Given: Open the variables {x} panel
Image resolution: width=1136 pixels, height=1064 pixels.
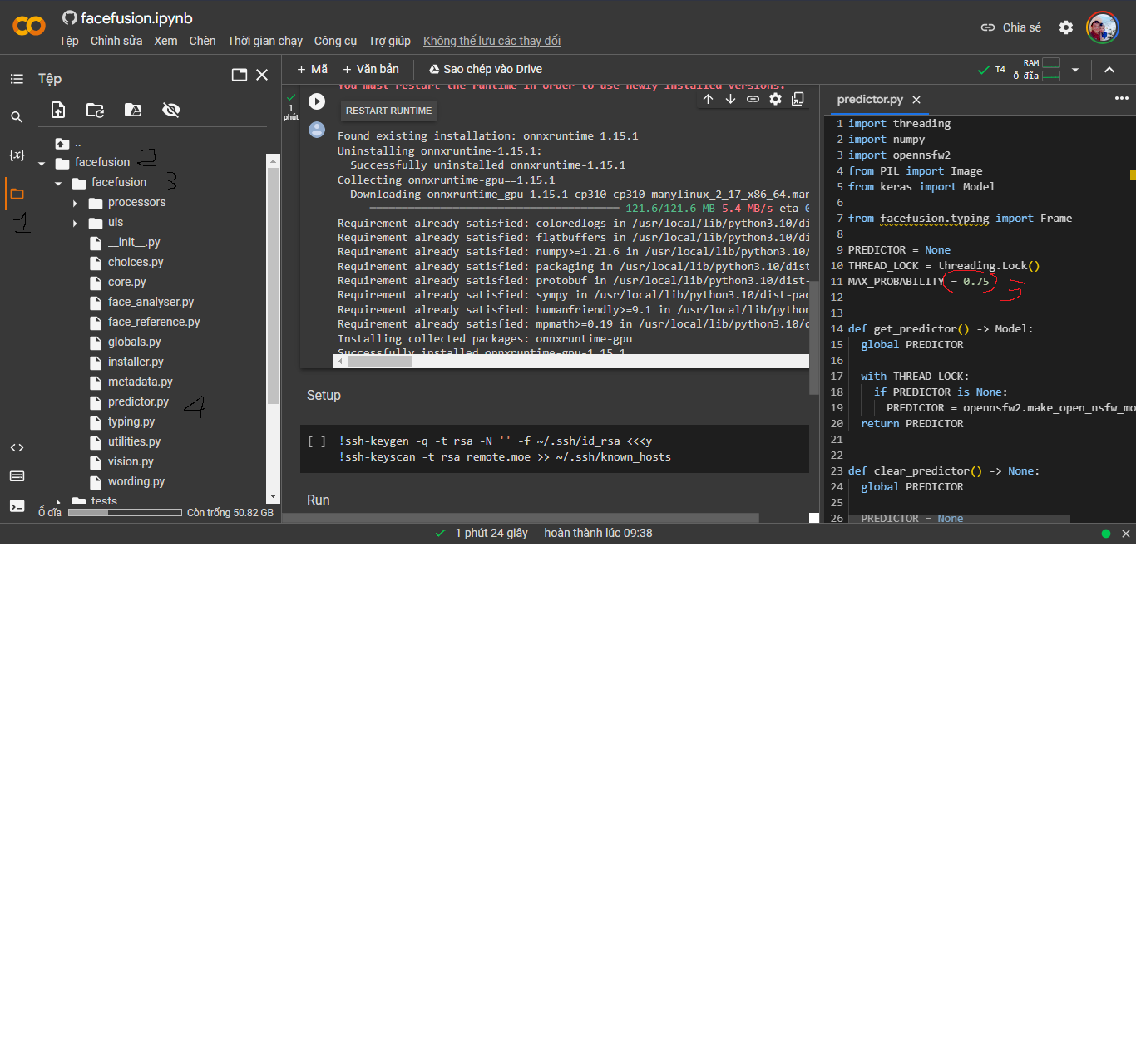Looking at the screenshot, I should (x=17, y=155).
